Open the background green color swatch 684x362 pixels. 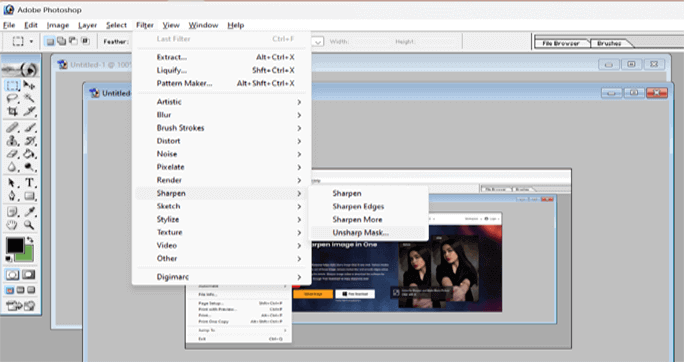[x=27, y=256]
